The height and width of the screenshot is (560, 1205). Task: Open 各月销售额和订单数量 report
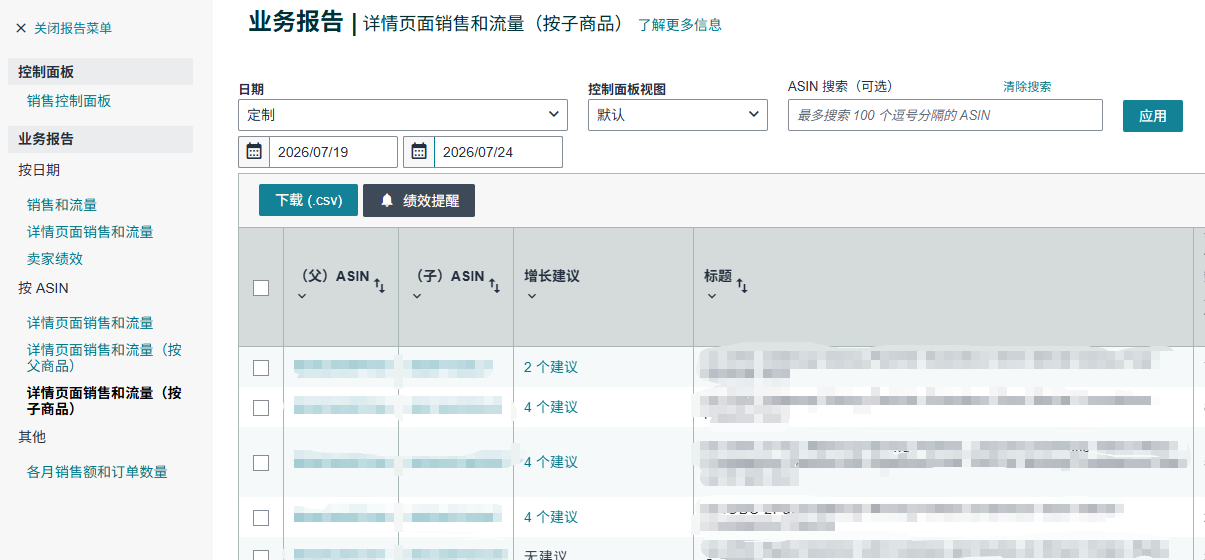tap(97, 472)
